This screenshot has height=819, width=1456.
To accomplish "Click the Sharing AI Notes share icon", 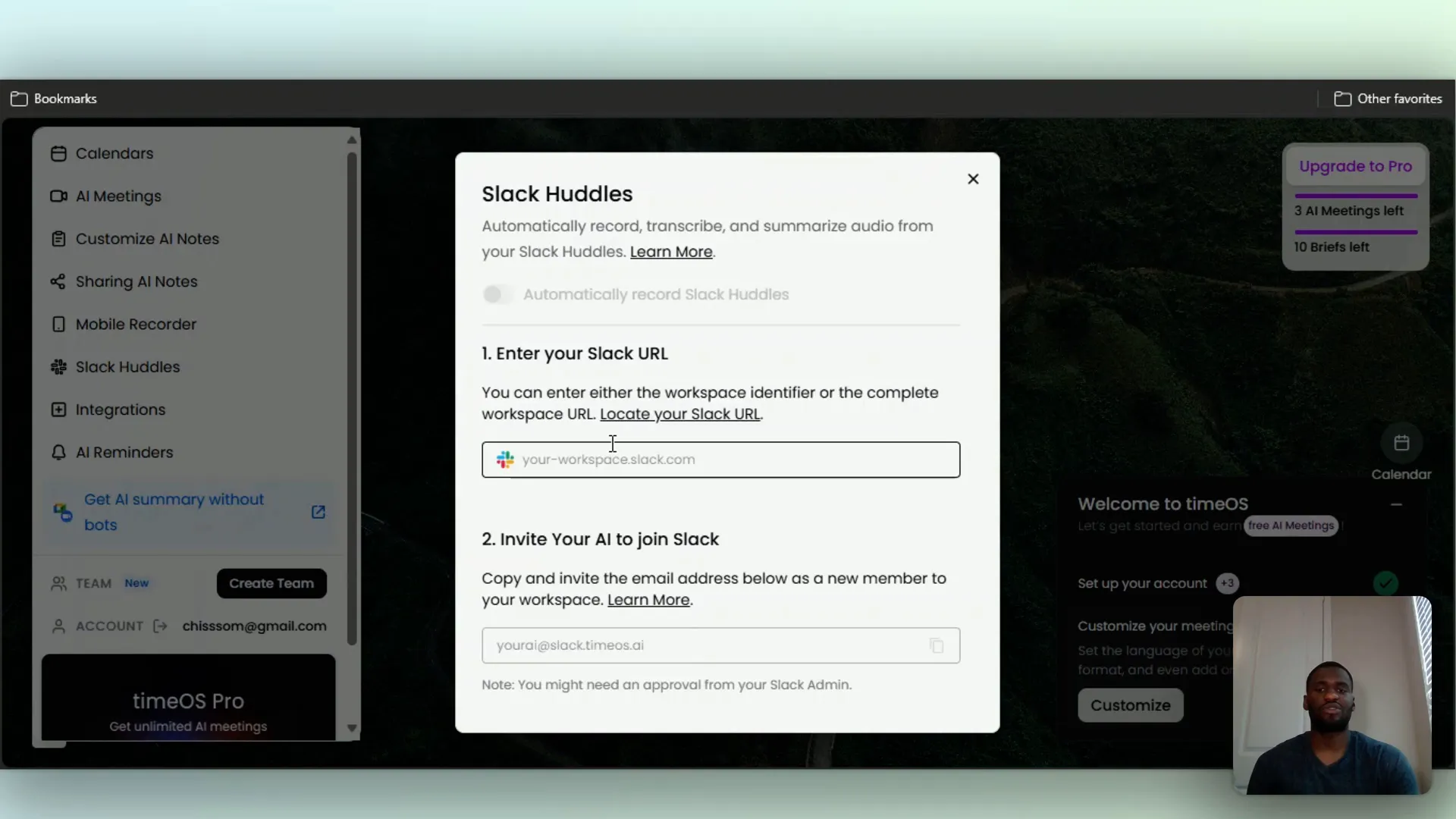I will tap(58, 282).
